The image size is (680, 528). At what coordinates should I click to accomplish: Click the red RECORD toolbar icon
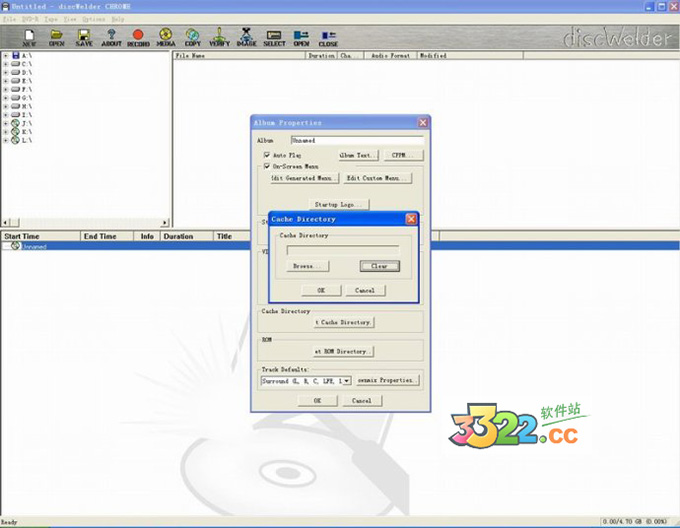click(138, 37)
